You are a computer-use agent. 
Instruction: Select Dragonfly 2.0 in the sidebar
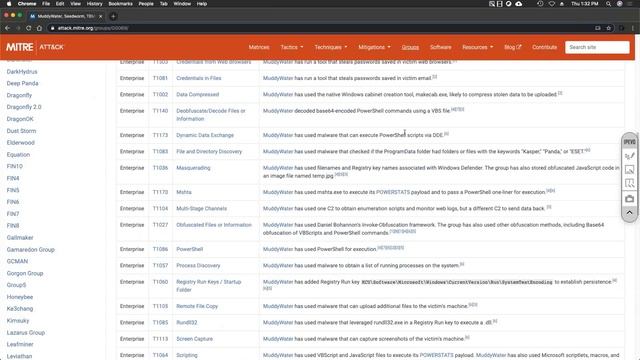[24, 107]
